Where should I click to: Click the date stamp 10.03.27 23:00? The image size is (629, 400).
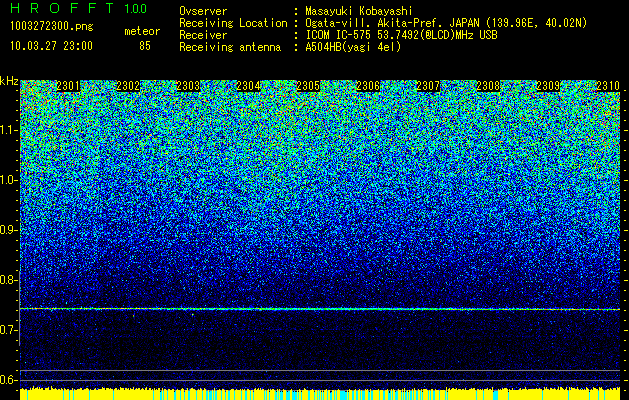pyautogui.click(x=51, y=46)
